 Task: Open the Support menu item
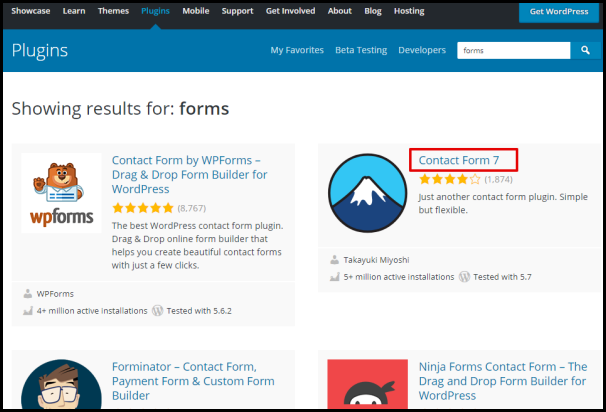(237, 11)
